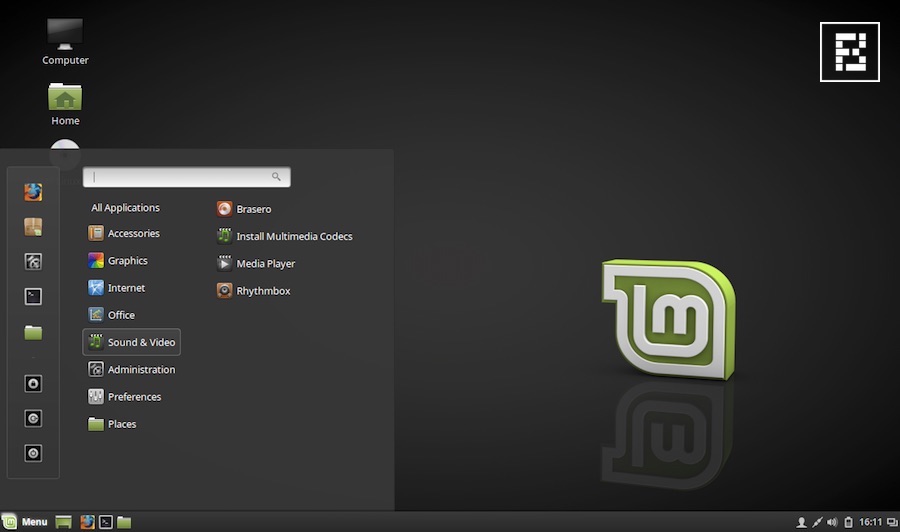Click the window list icon at panel end

892,522
